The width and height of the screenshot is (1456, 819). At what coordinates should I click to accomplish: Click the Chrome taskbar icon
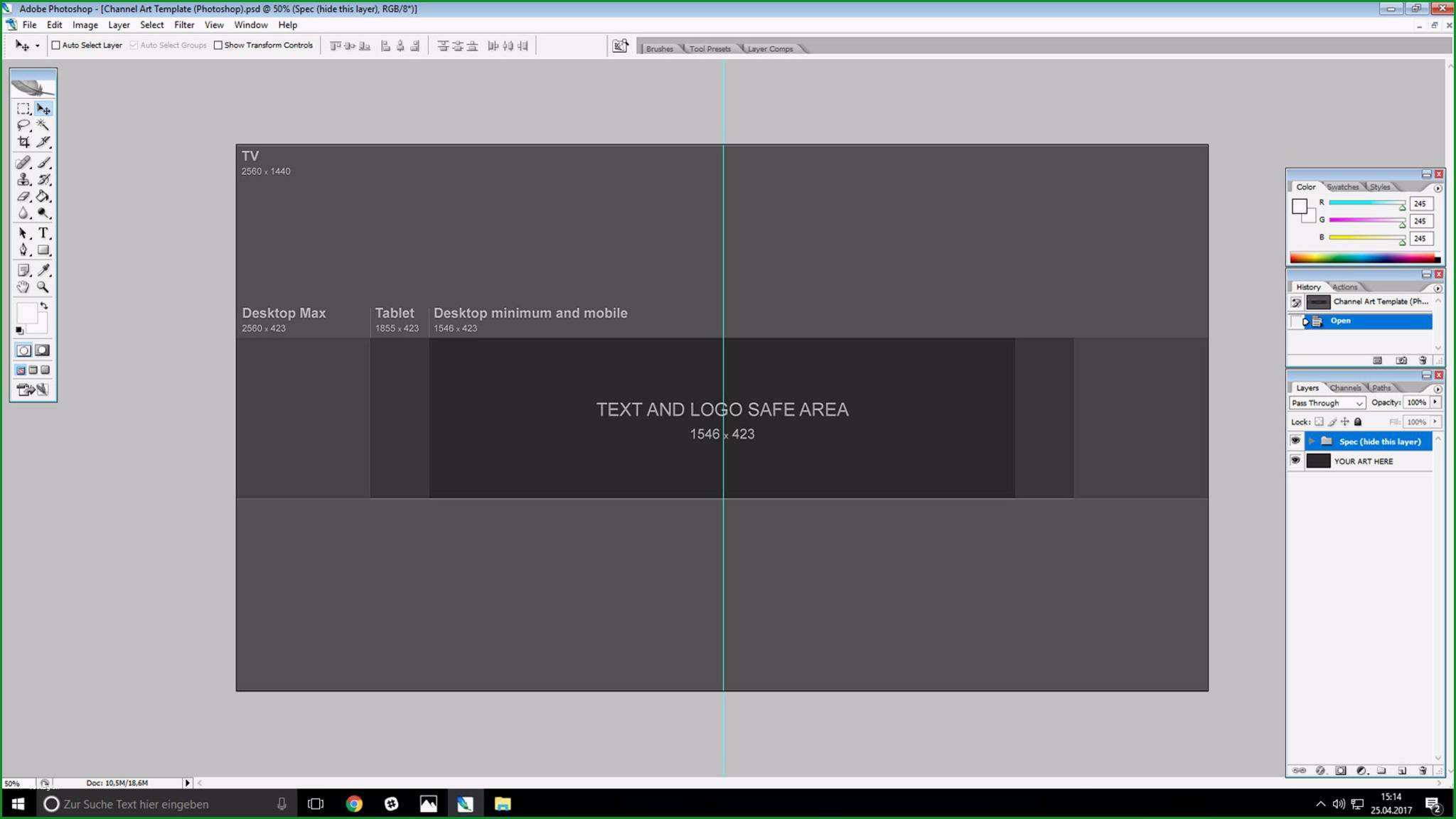354,804
